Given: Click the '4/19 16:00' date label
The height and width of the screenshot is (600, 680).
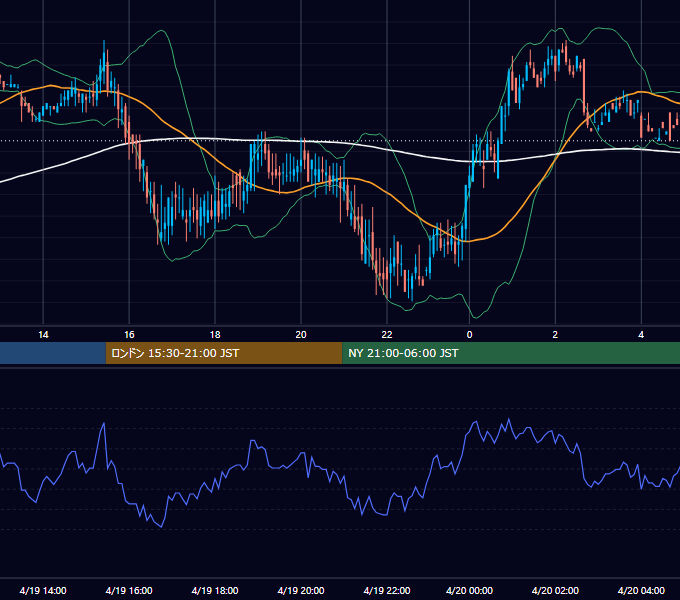Looking at the screenshot, I should (129, 590).
